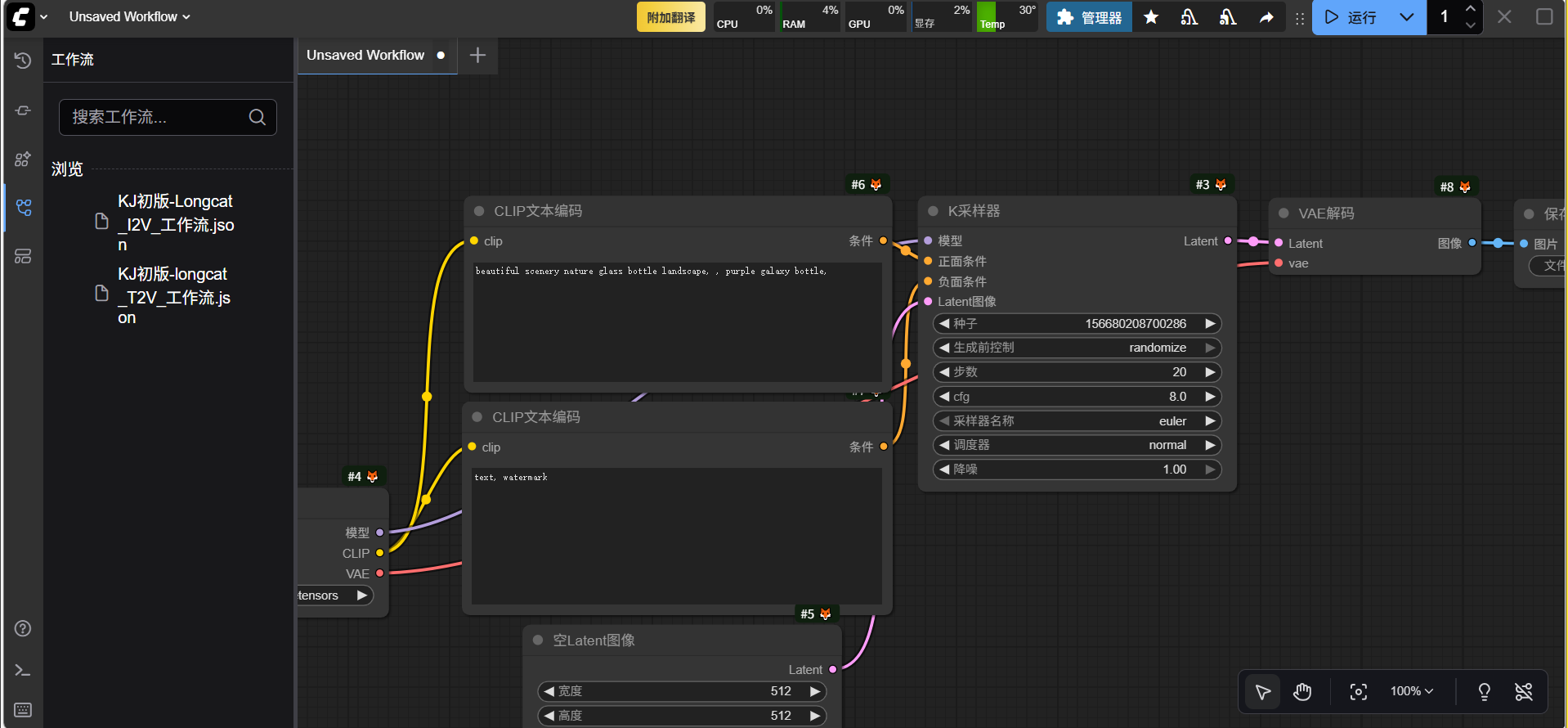
Task: Click the star icon in top toolbar
Action: click(1151, 17)
